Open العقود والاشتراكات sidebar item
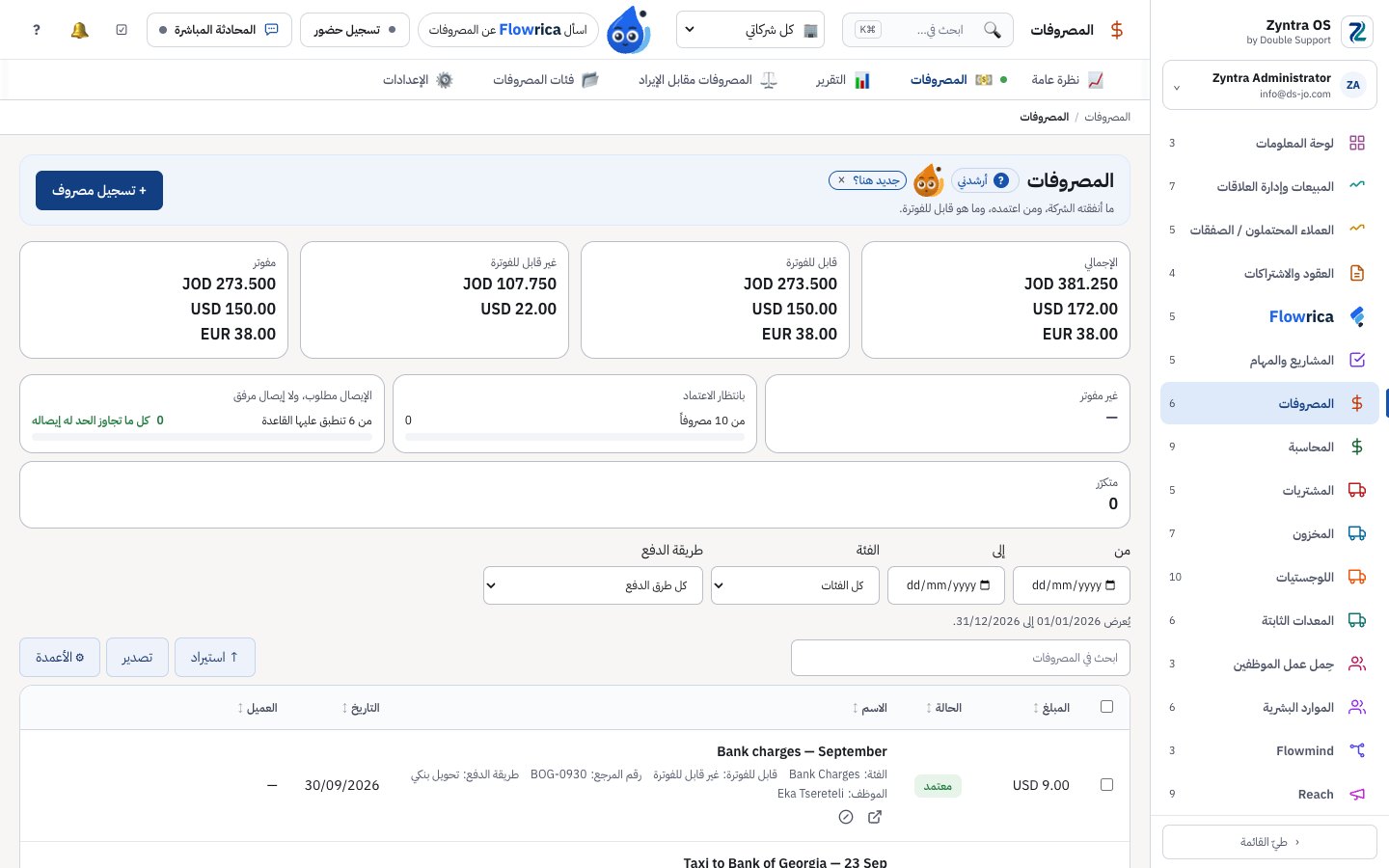The image size is (1389, 868). (x=1268, y=273)
